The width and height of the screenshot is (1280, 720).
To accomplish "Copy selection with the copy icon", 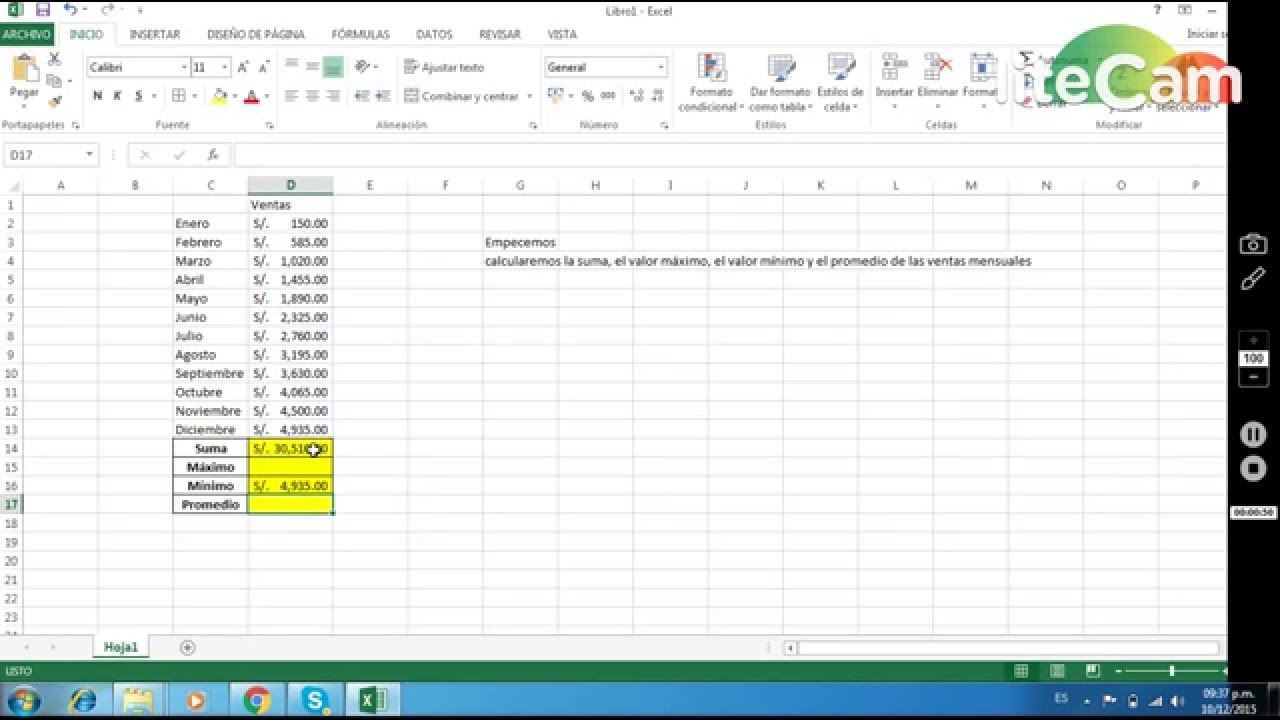I will coord(55,80).
